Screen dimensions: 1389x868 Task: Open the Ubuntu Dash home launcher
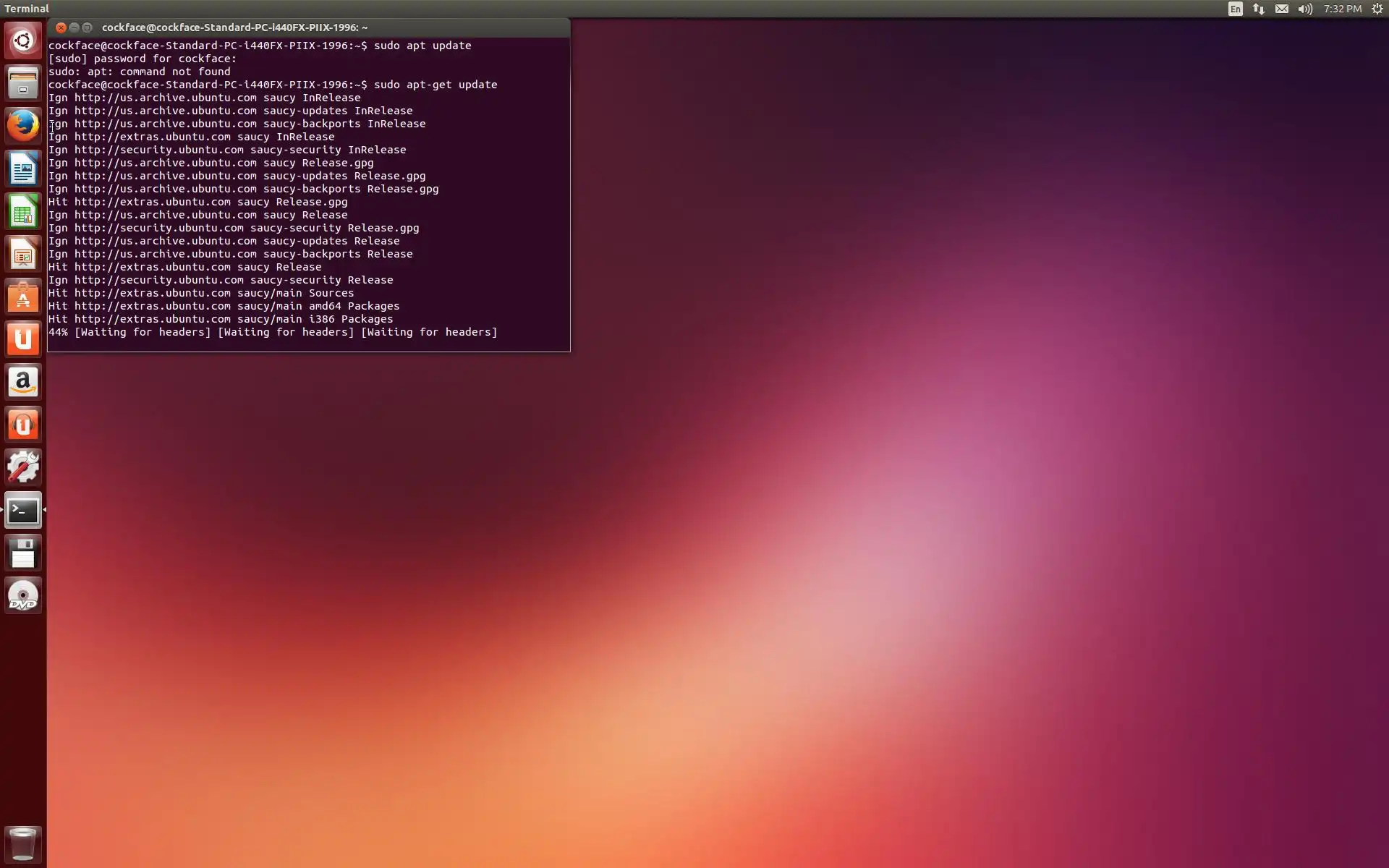pos(23,41)
